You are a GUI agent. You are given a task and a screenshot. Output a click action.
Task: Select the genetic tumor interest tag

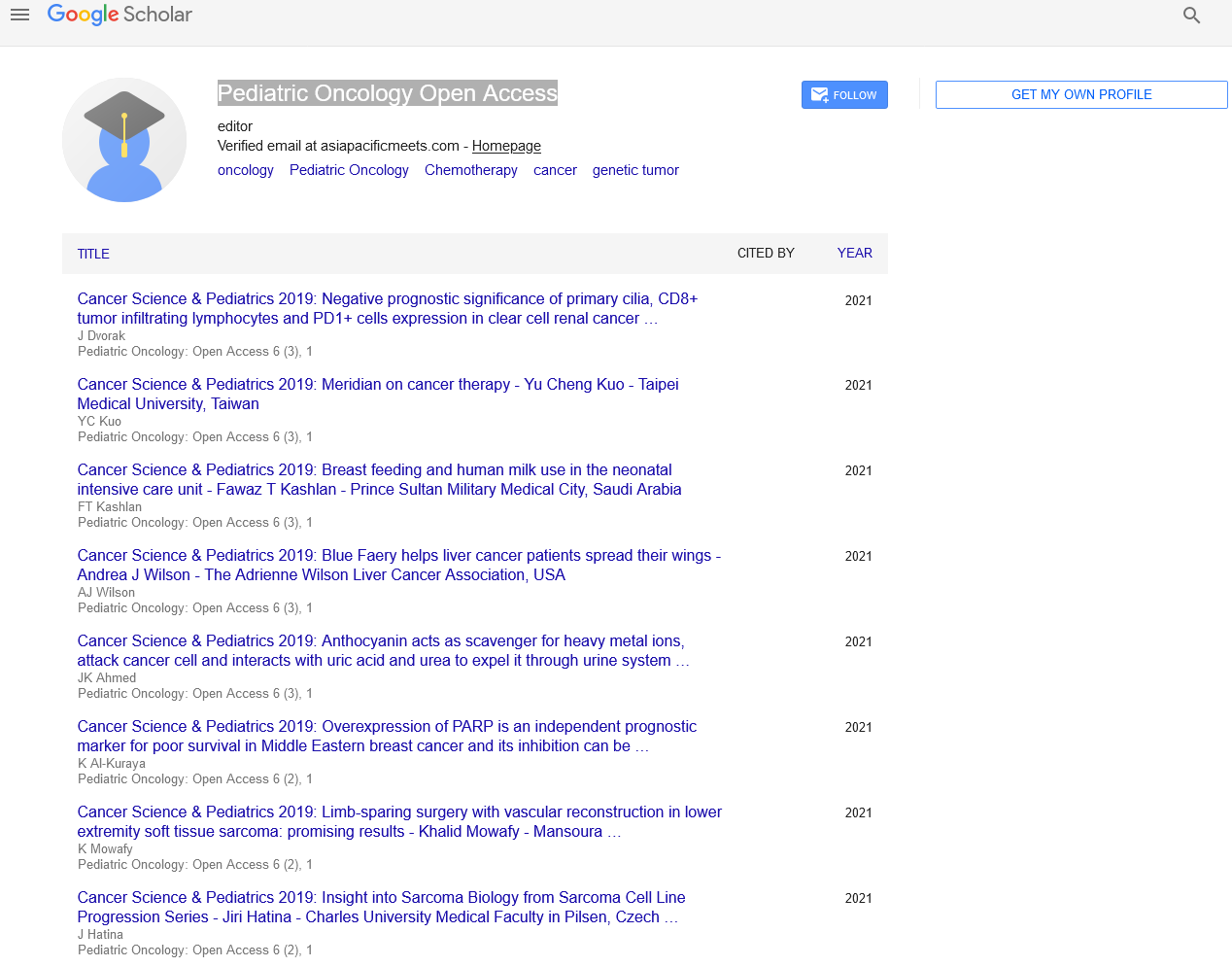coord(635,170)
